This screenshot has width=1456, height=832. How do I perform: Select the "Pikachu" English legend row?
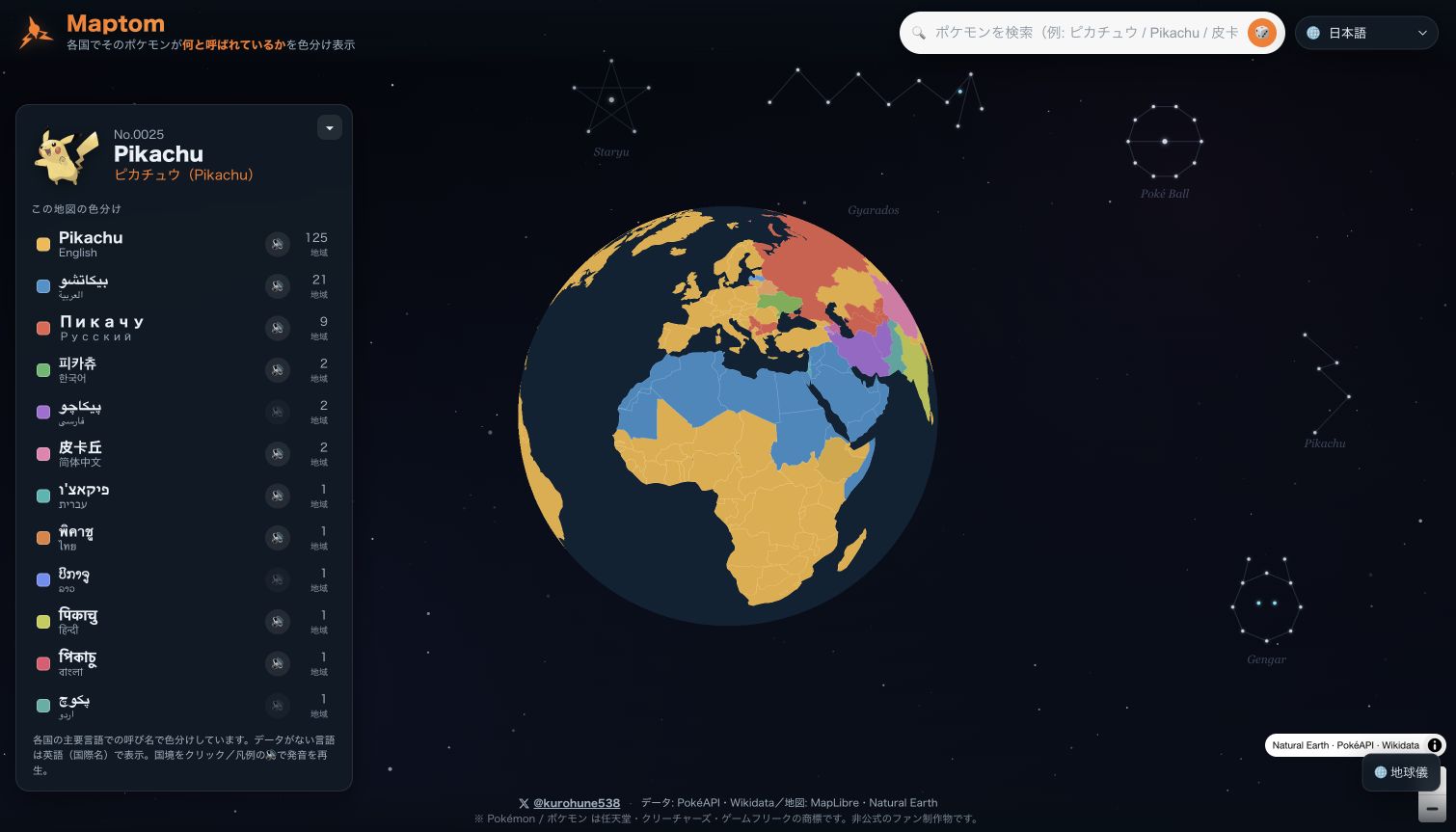coord(183,244)
